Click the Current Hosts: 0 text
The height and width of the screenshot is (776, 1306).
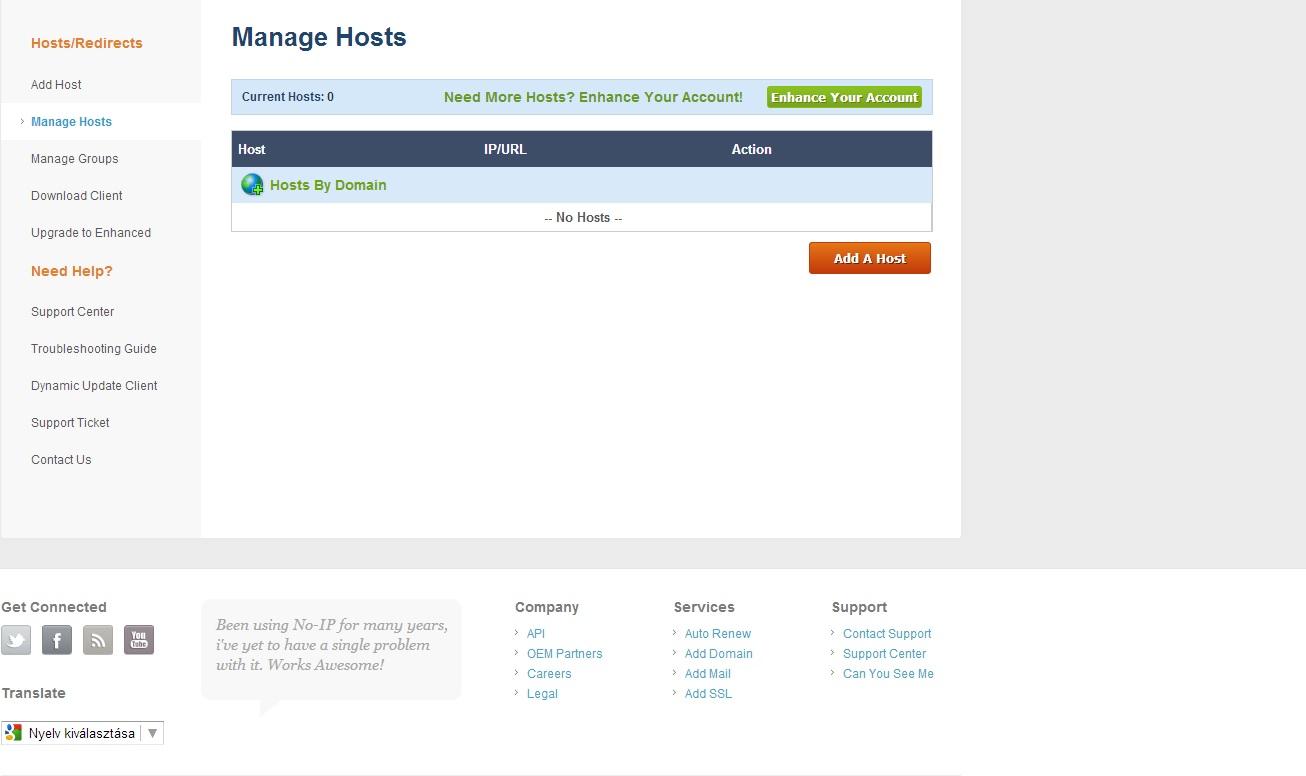[288, 97]
